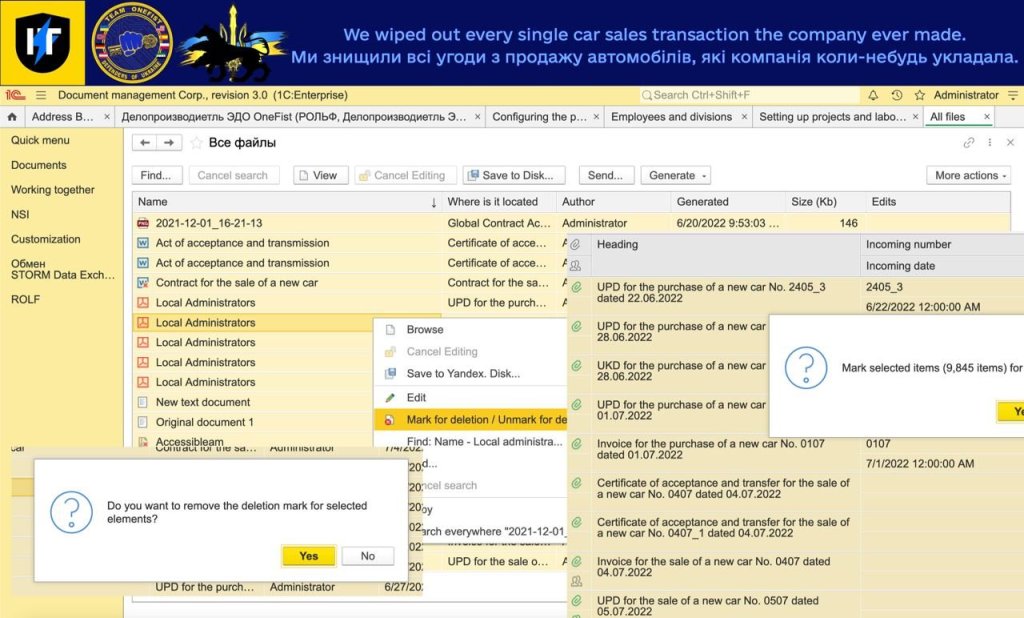
Task: Switch to Employees and divisions tab
Action: pyautogui.click(x=671, y=117)
